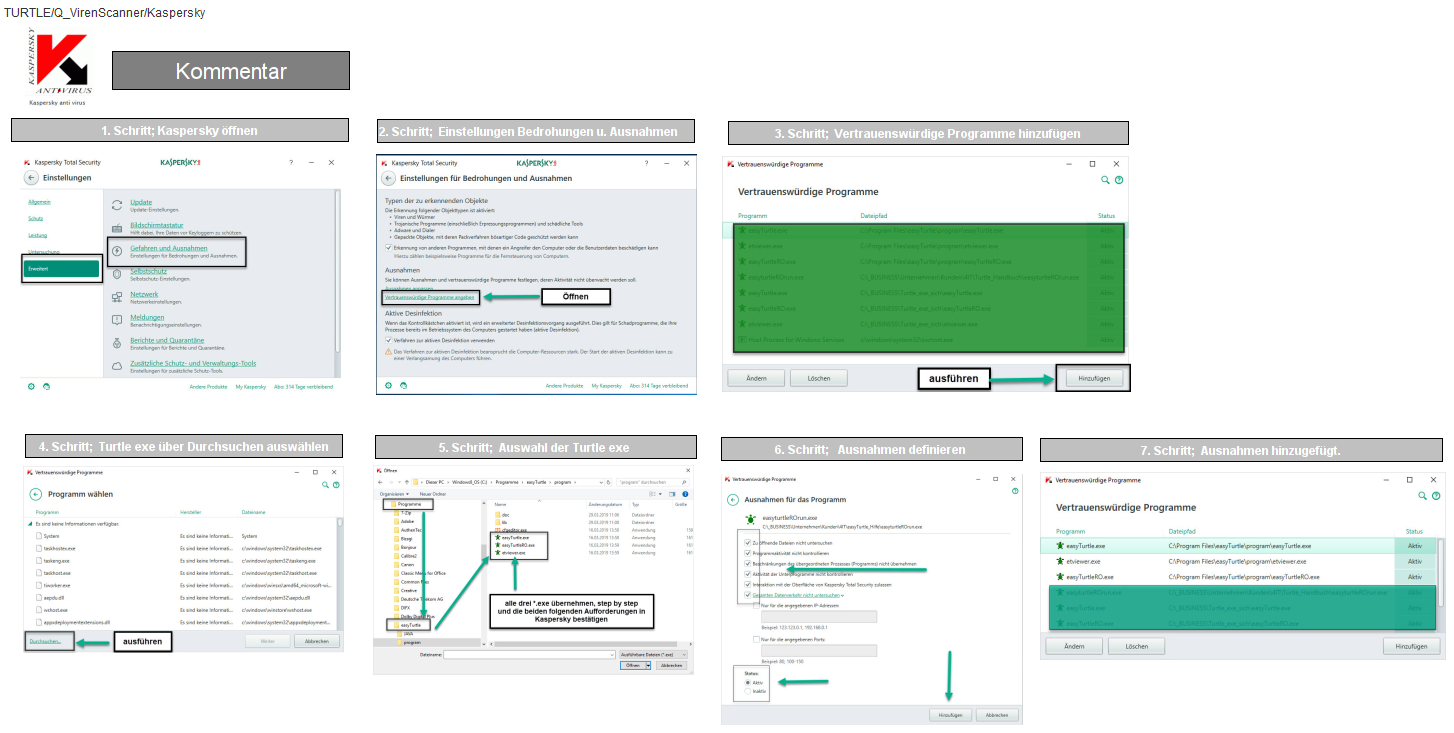This screenshot has width=1454, height=733.
Task: Toggle Erkennung von anderen Programmen checkbox
Action: point(389,248)
